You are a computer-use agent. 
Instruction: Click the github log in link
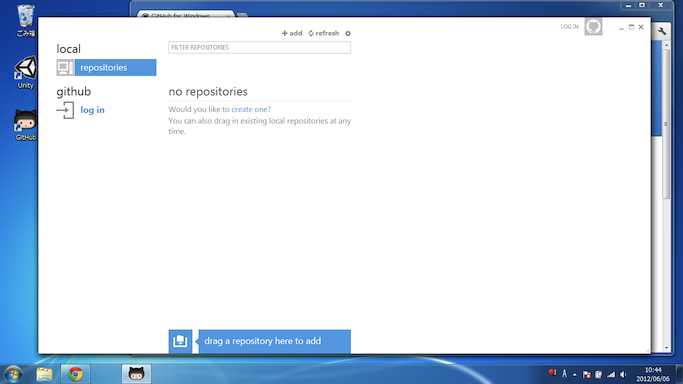92,110
